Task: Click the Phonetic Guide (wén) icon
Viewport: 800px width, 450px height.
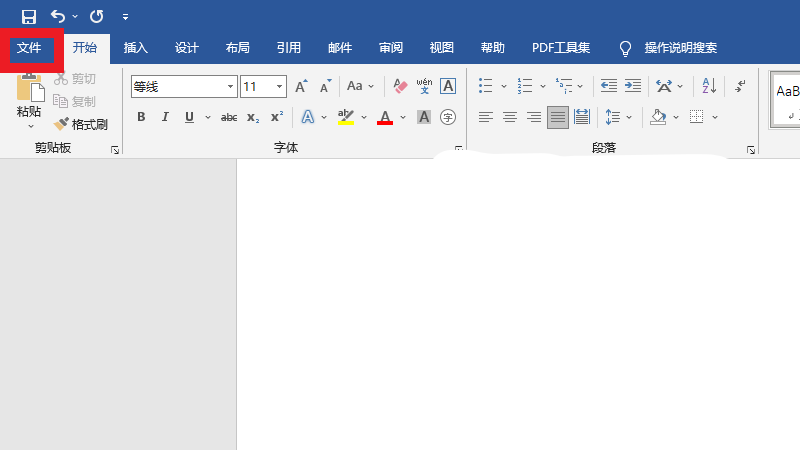Action: [424, 86]
